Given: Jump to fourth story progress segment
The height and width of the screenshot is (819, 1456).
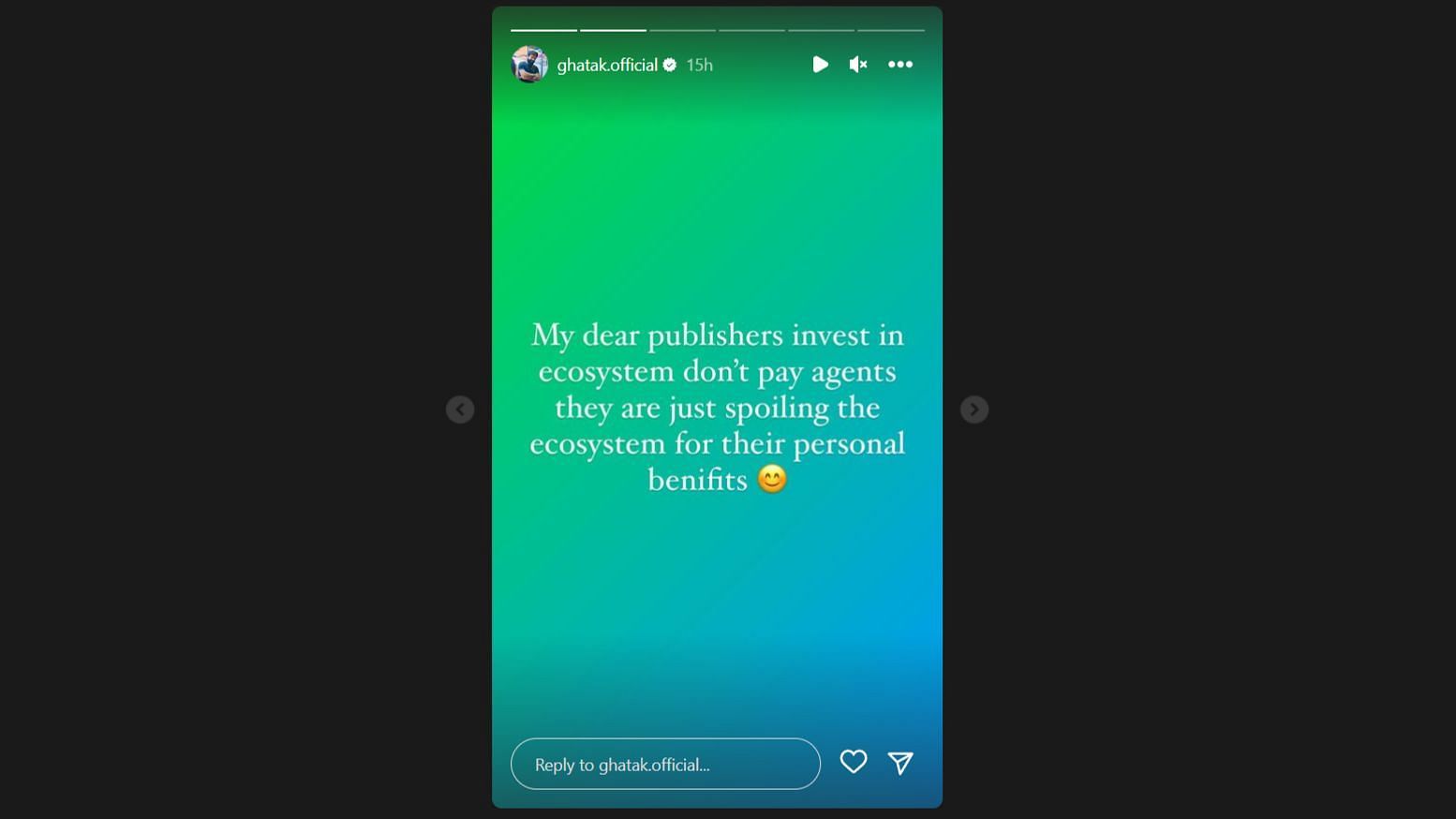Looking at the screenshot, I should pos(751,30).
